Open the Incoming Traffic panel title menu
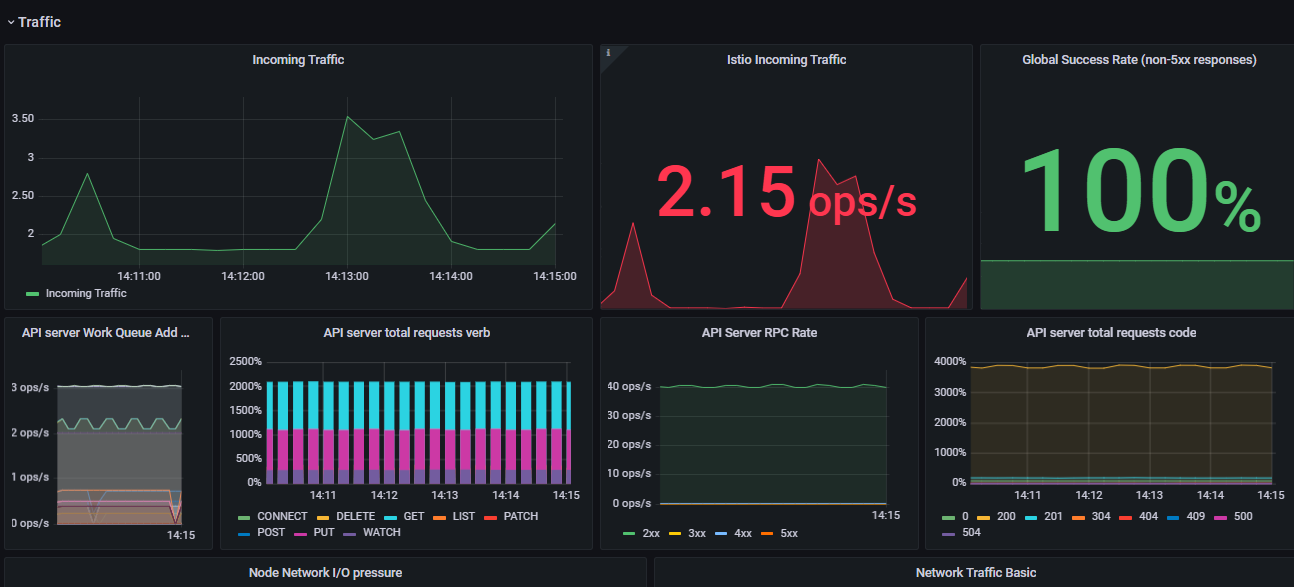Viewport: 1294px width, 587px height. [298, 60]
